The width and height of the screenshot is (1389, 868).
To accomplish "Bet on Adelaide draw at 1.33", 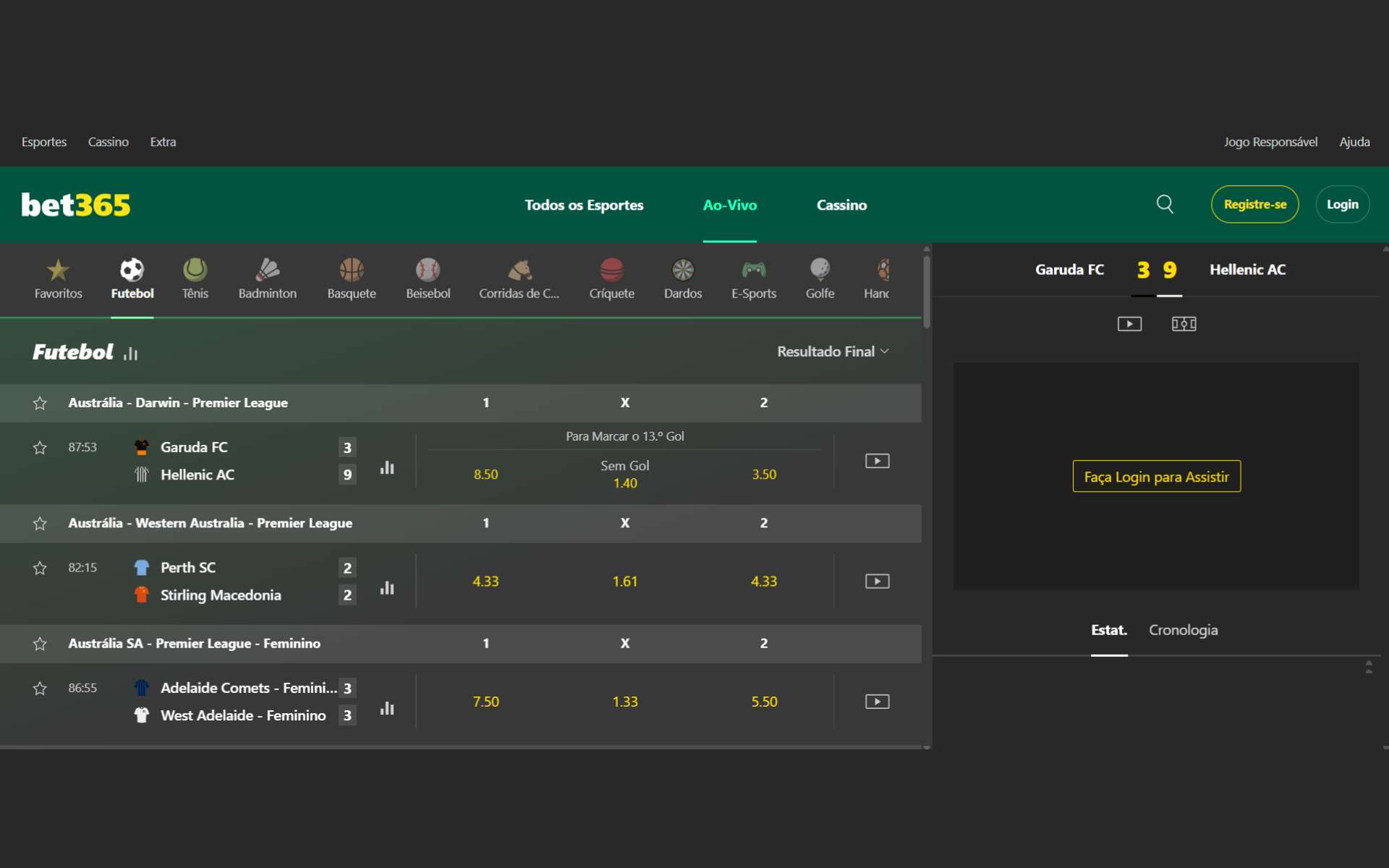I will (x=625, y=702).
